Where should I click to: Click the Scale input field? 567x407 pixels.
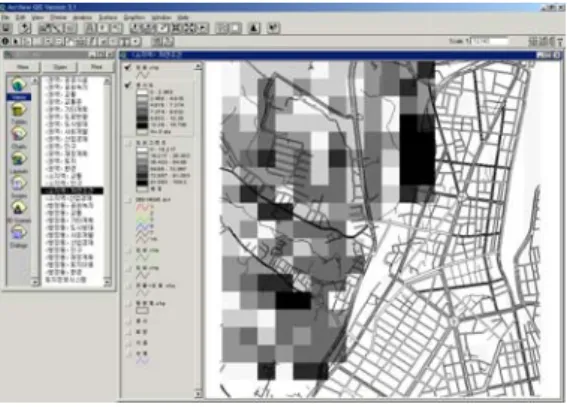490,41
